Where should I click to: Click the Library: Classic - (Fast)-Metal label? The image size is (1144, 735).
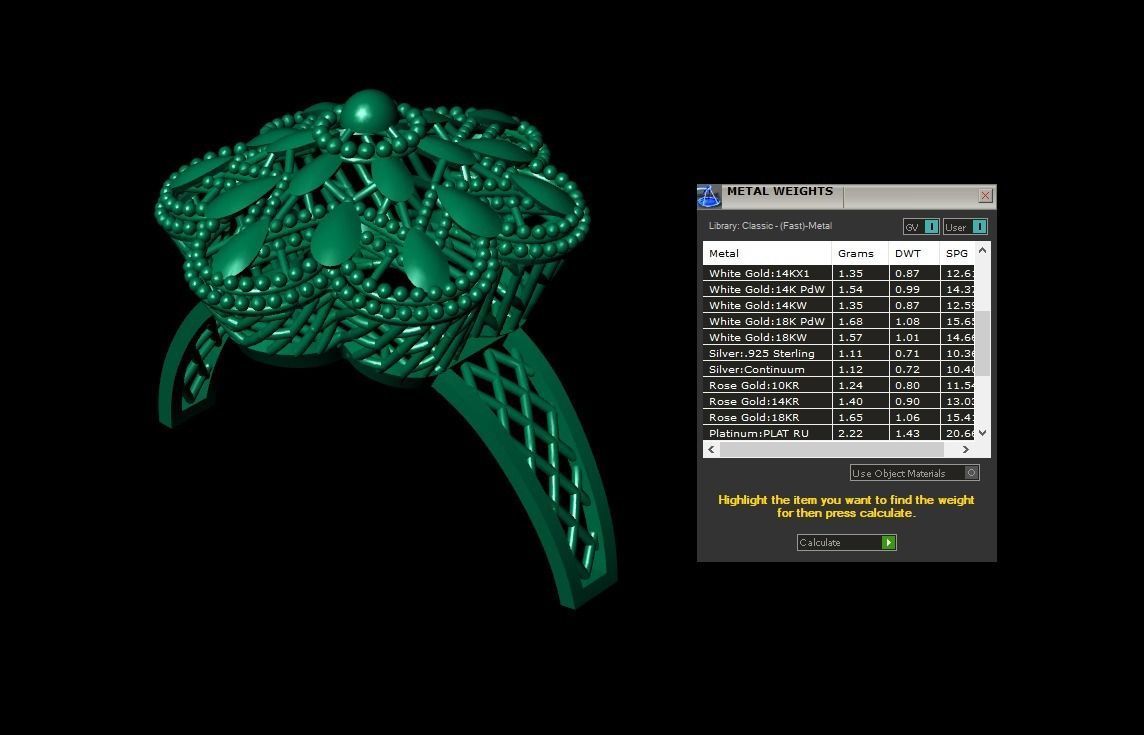770,226
